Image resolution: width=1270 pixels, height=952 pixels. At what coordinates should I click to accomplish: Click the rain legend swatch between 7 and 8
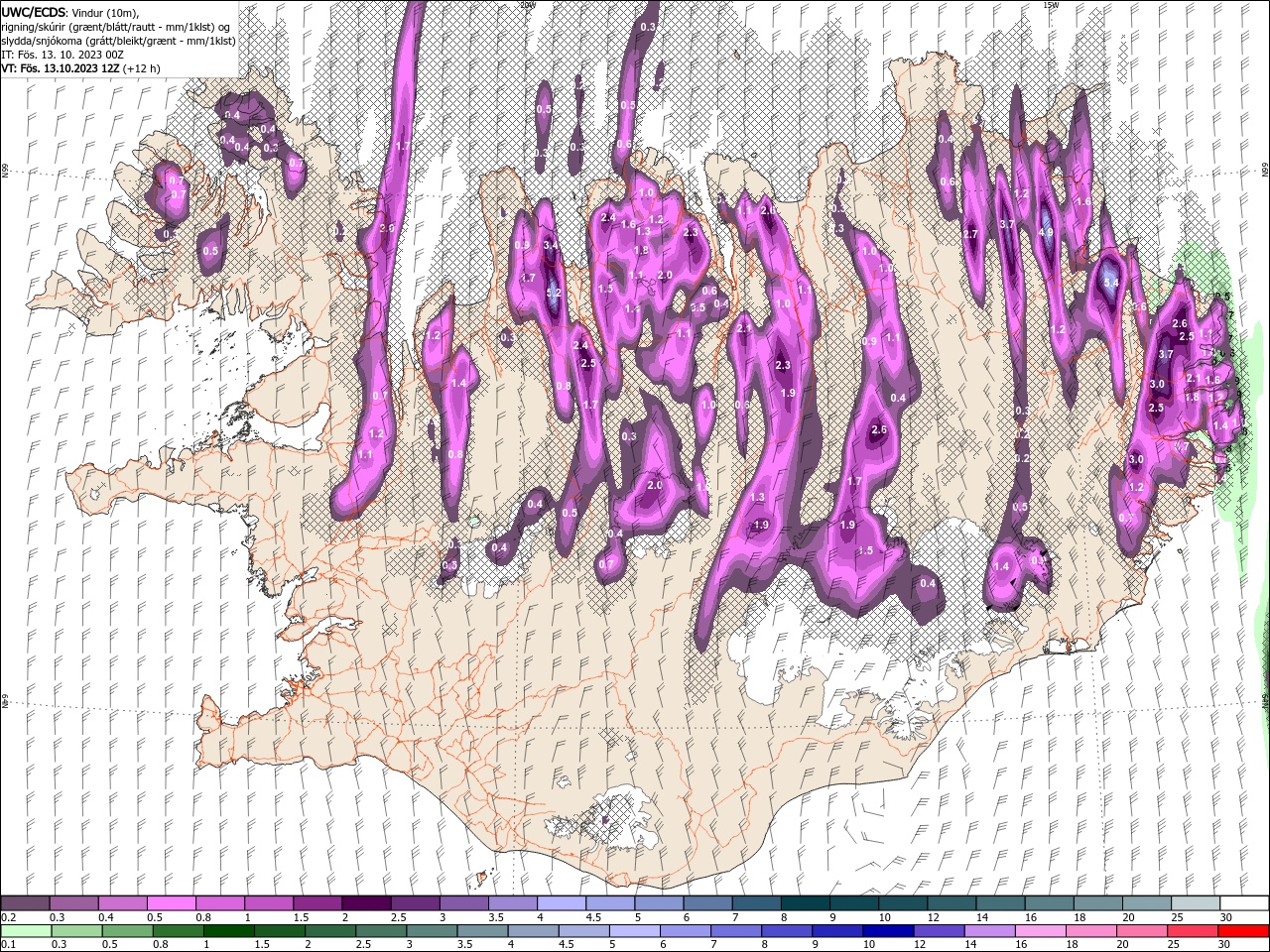[738, 931]
